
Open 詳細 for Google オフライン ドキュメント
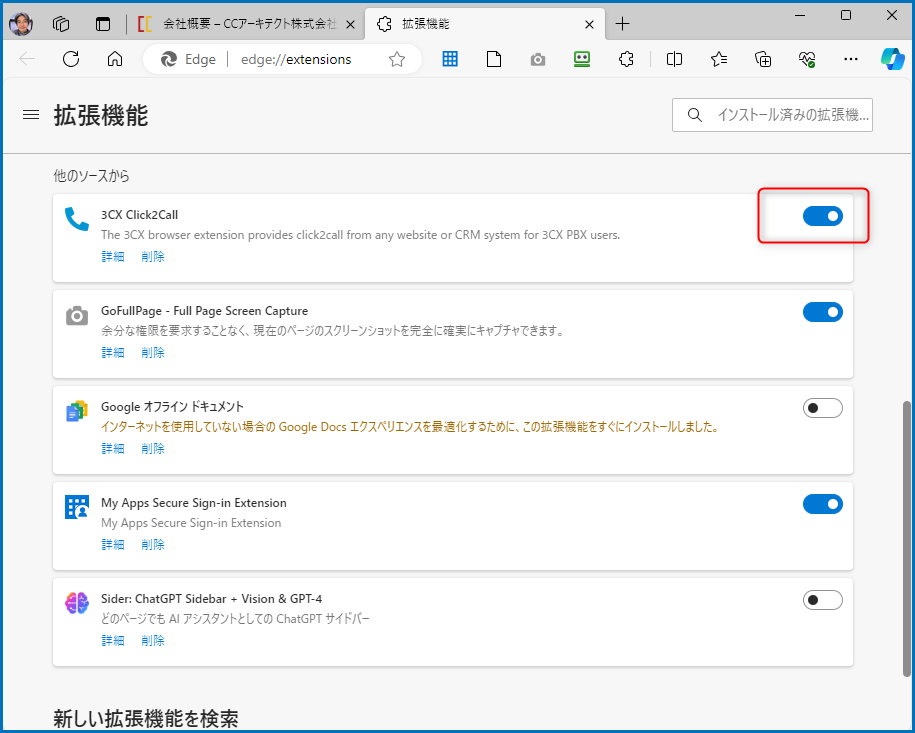pyautogui.click(x=113, y=448)
